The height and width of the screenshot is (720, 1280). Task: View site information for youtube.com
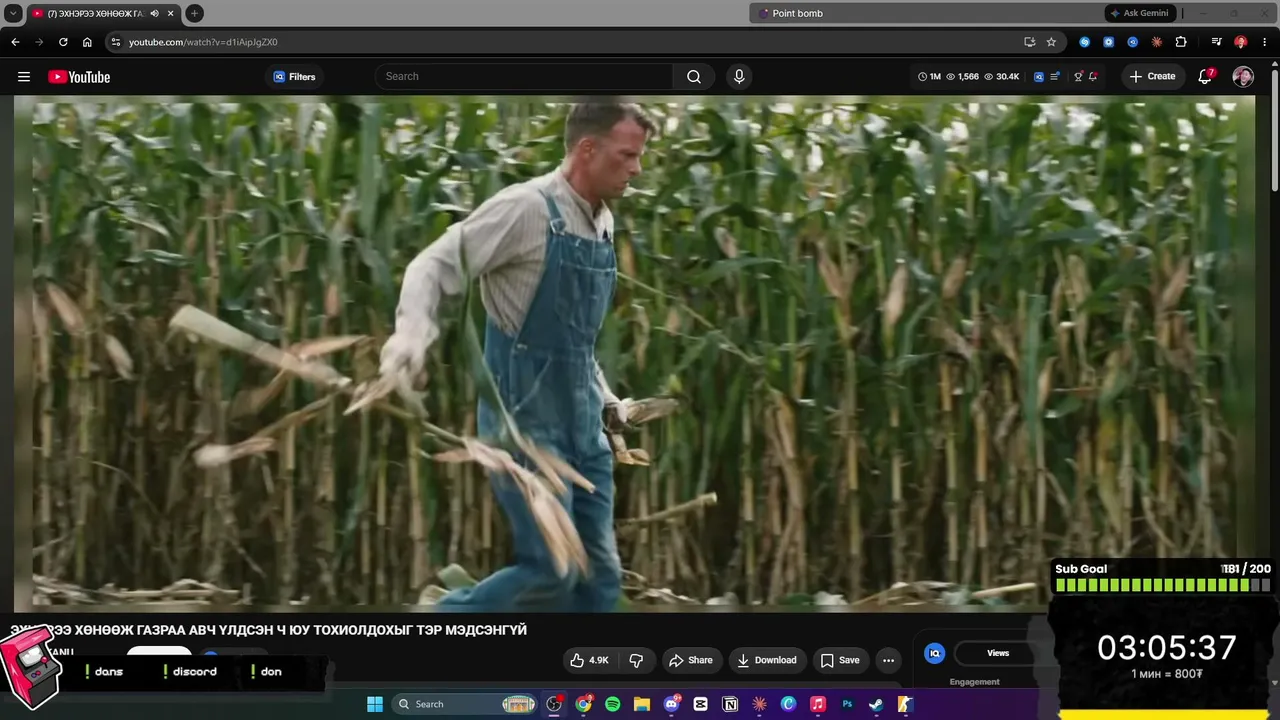coord(115,42)
